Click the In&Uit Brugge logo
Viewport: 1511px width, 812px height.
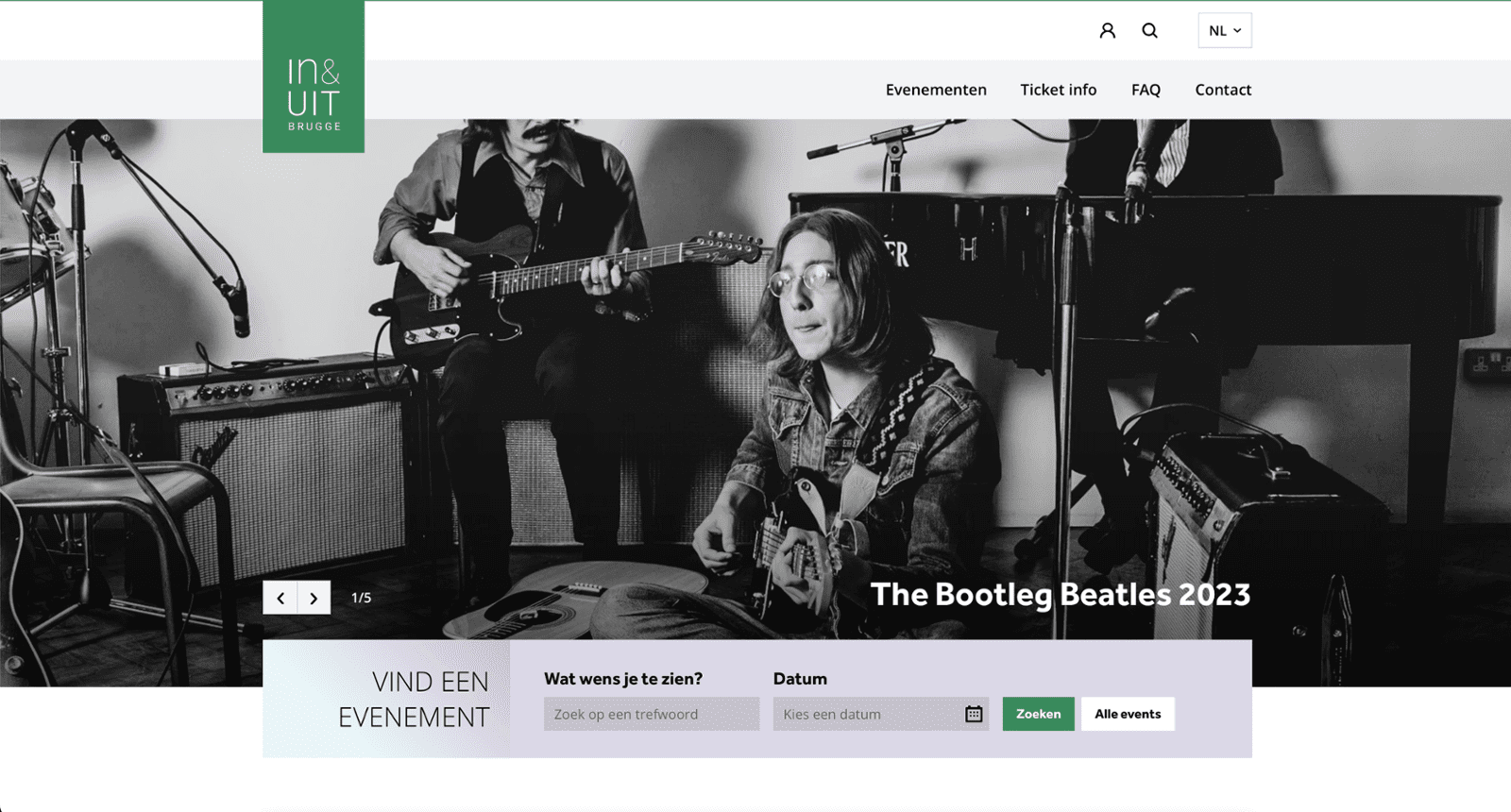coord(314,76)
